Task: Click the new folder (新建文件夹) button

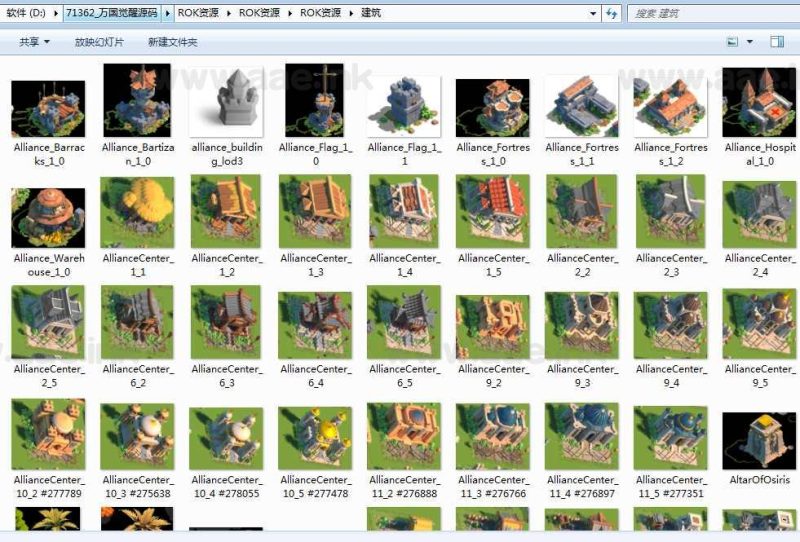Action: 172,42
